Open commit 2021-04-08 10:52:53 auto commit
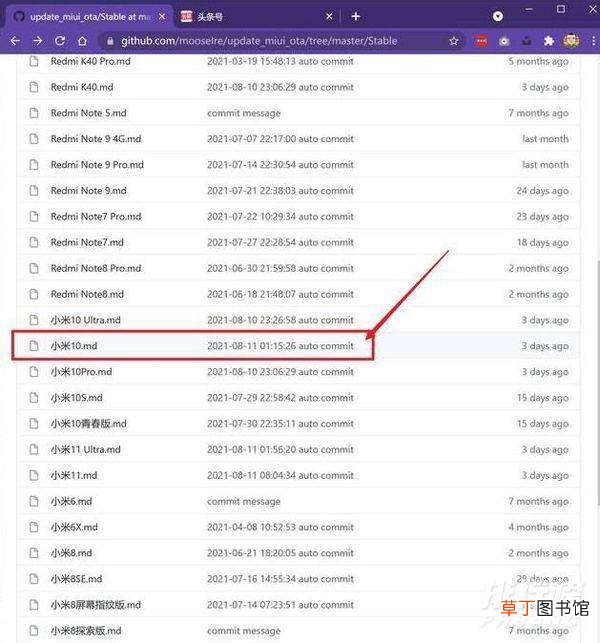The width and height of the screenshot is (600, 643). [x=280, y=527]
